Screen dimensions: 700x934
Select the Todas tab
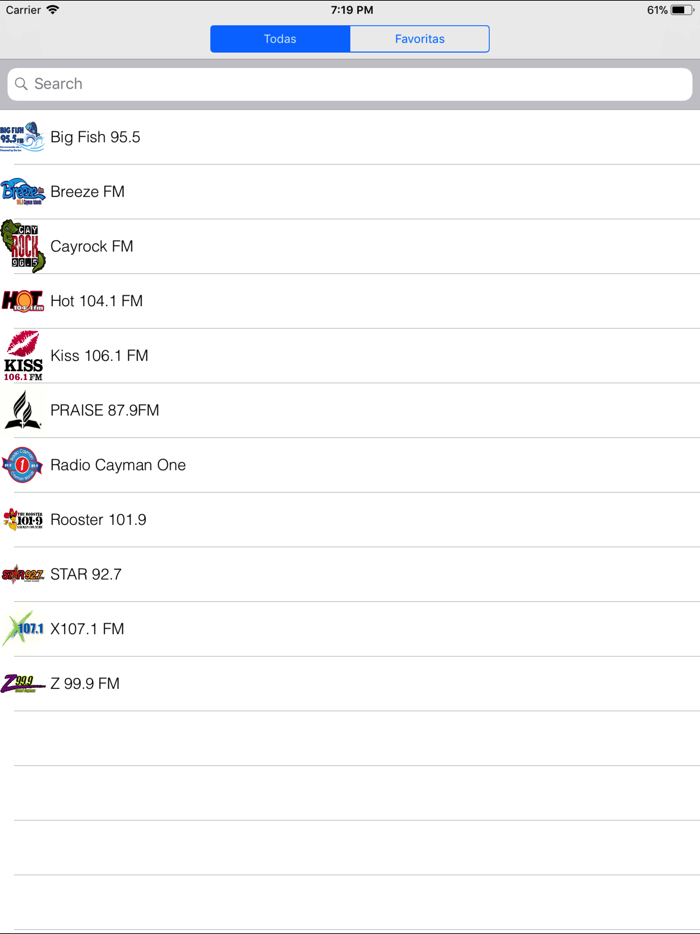tap(280, 38)
